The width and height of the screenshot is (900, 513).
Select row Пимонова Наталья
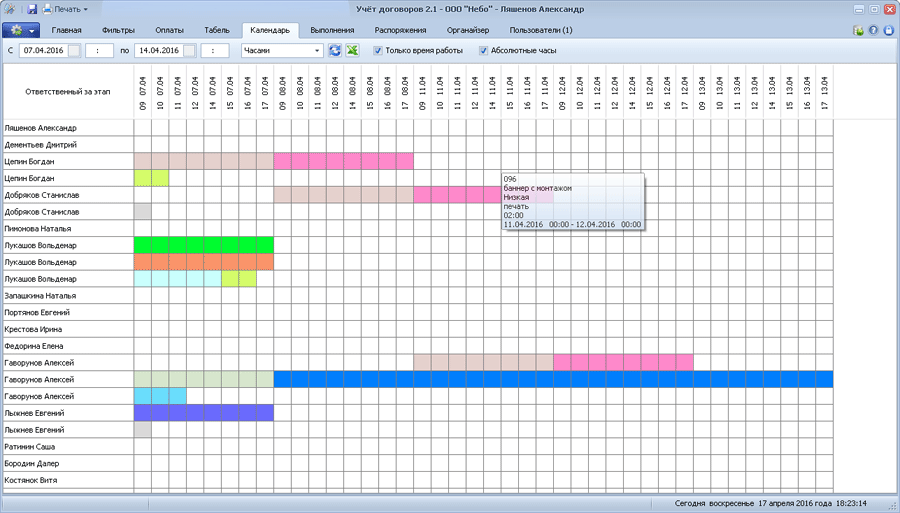click(x=68, y=229)
